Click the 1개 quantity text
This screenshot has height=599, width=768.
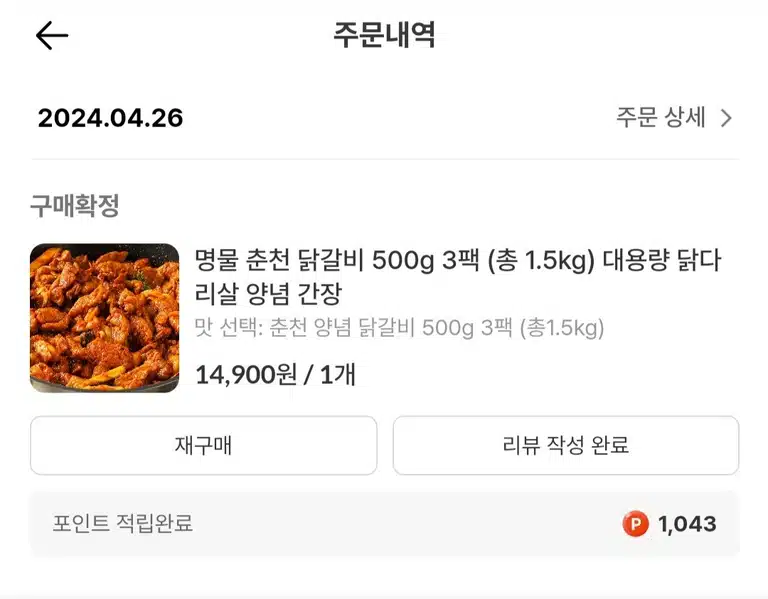[x=338, y=375]
